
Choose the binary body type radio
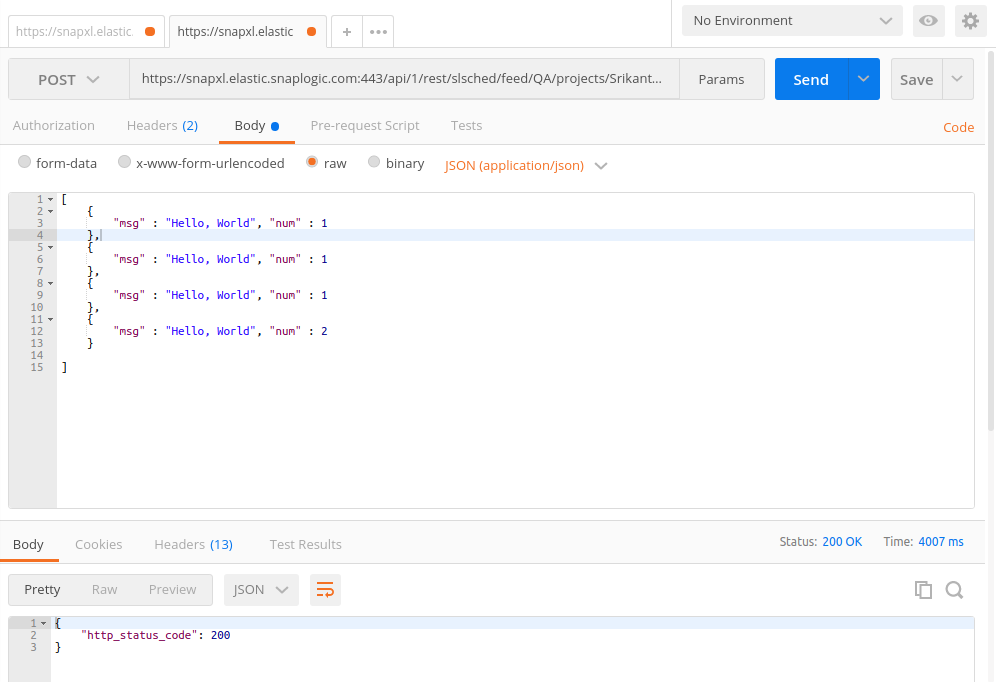pos(374,163)
